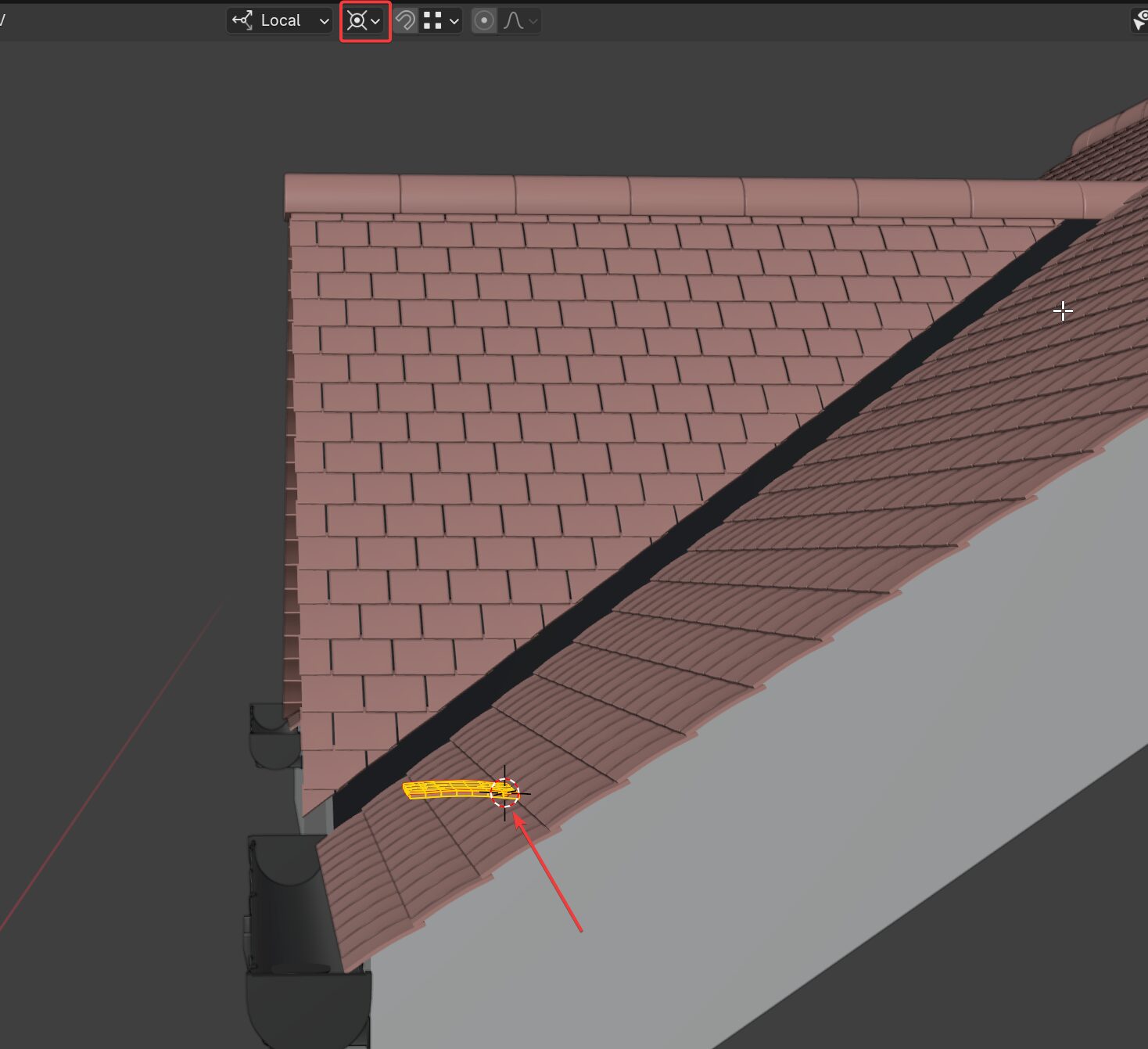Click the four-dots snapping mode icon
Viewport: 1148px width, 1049px height.
coord(431,21)
